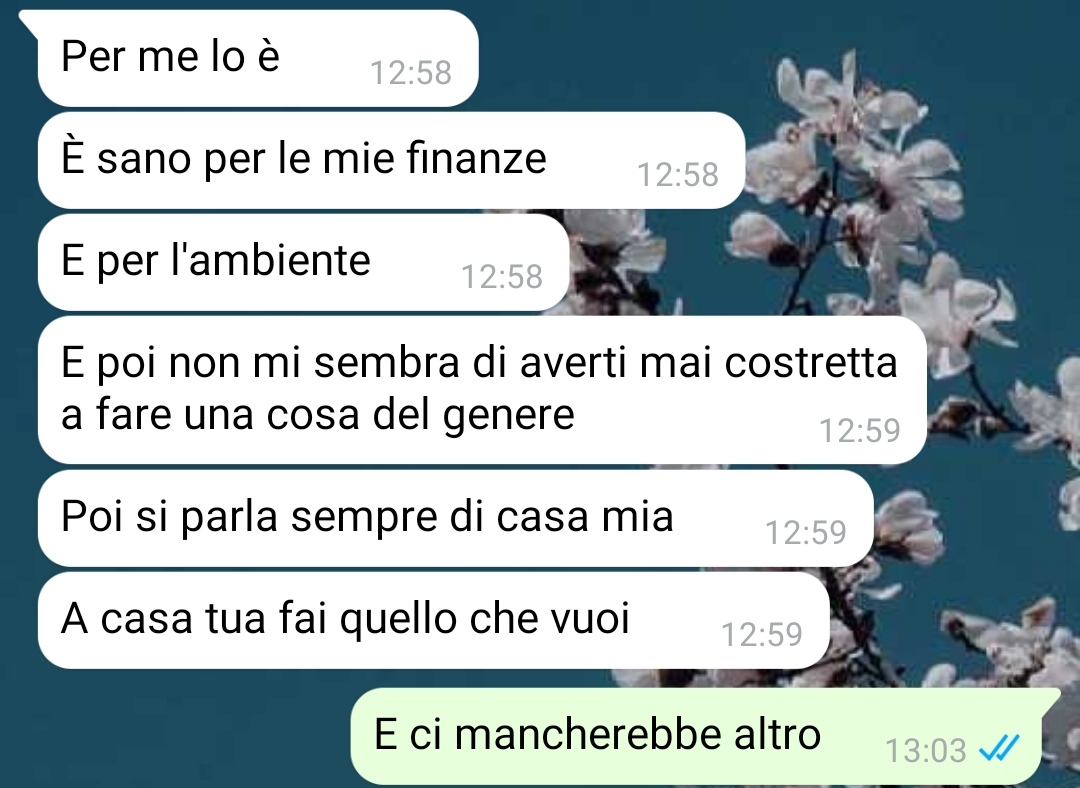Tap the 'A casa tua fai quello che vuoi' bubble

click(434, 621)
